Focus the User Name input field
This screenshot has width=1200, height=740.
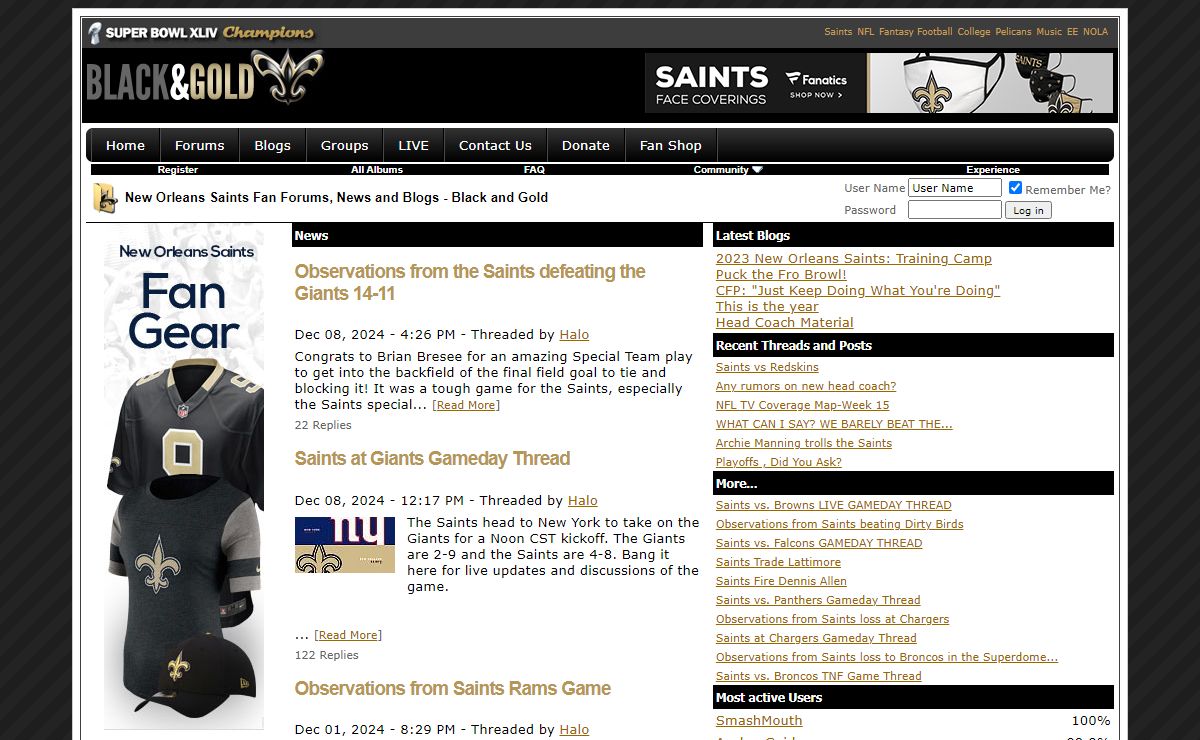pyautogui.click(x=955, y=187)
